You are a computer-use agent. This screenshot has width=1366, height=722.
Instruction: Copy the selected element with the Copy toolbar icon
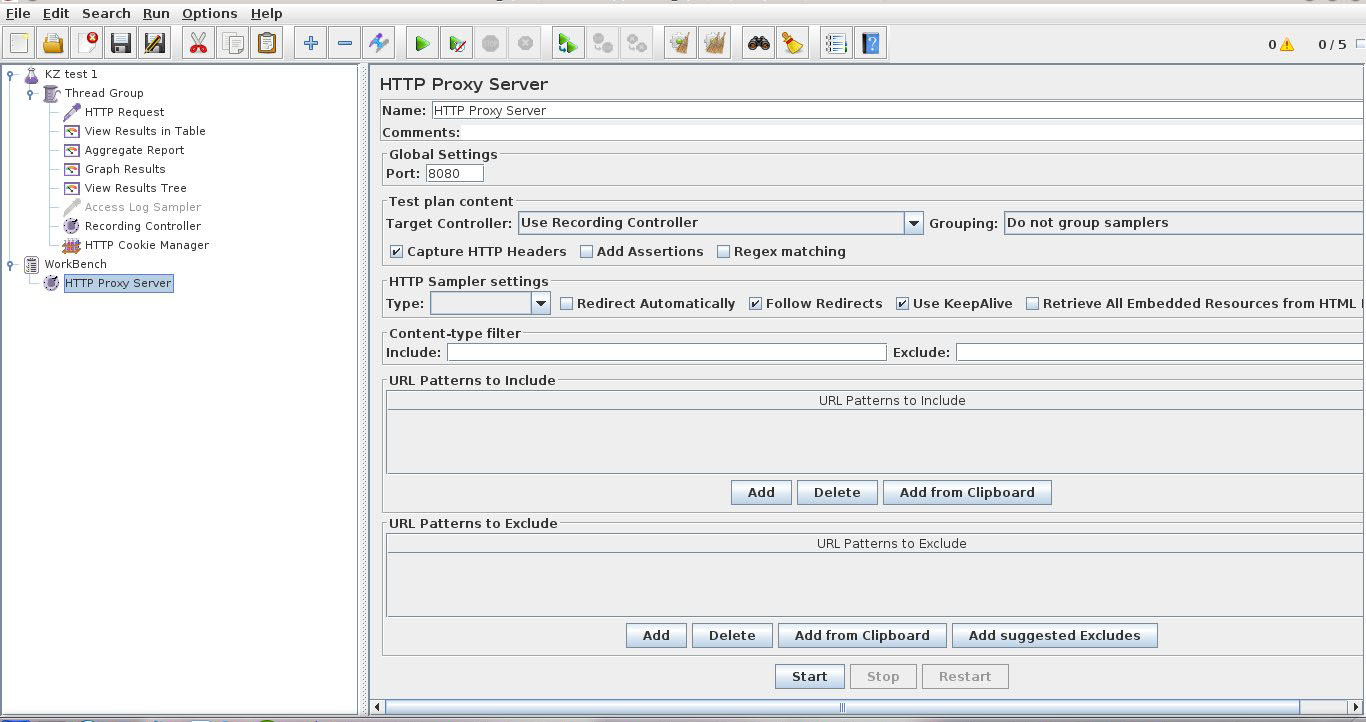[x=232, y=43]
